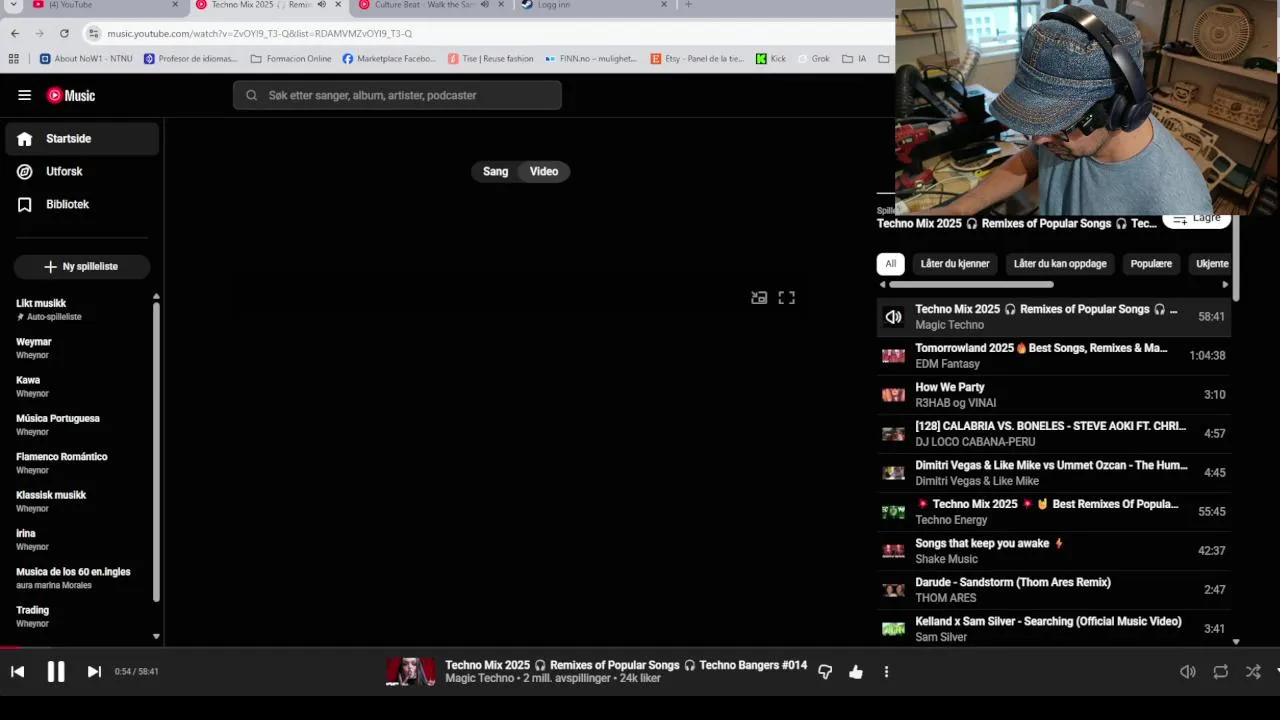1280x720 pixels.
Task: Play How We Party by R3HAB
Action: click(1054, 395)
